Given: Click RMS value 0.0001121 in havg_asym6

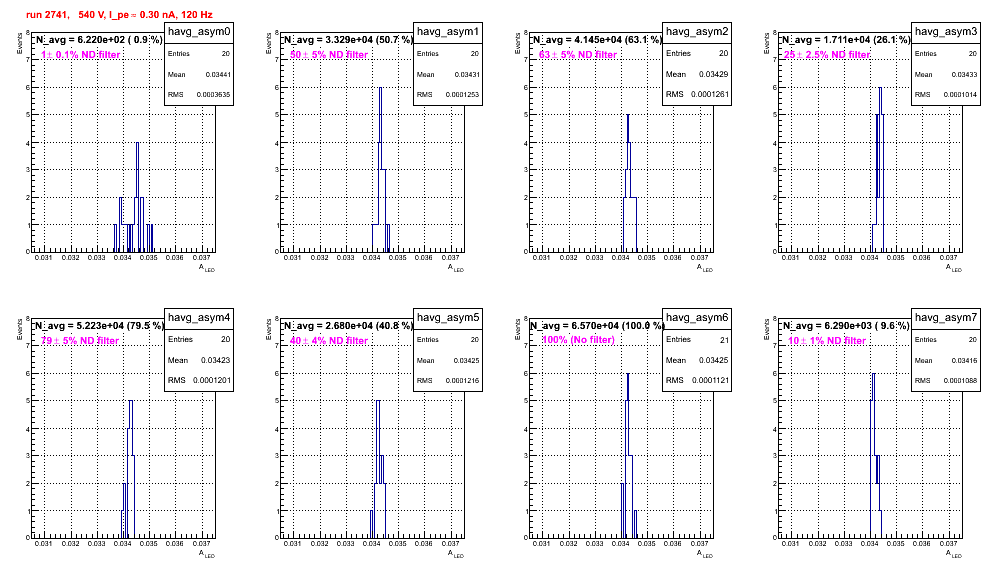Looking at the screenshot, I should point(710,380).
